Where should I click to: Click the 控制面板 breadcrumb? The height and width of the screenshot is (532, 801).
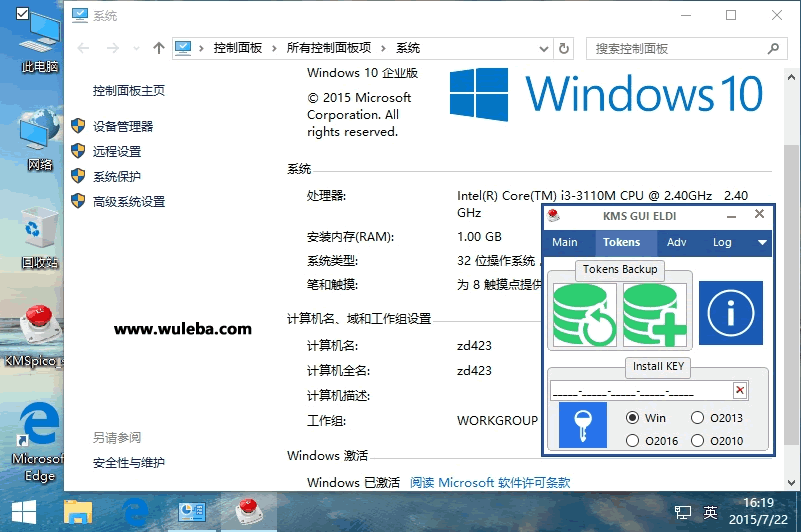coord(238,48)
